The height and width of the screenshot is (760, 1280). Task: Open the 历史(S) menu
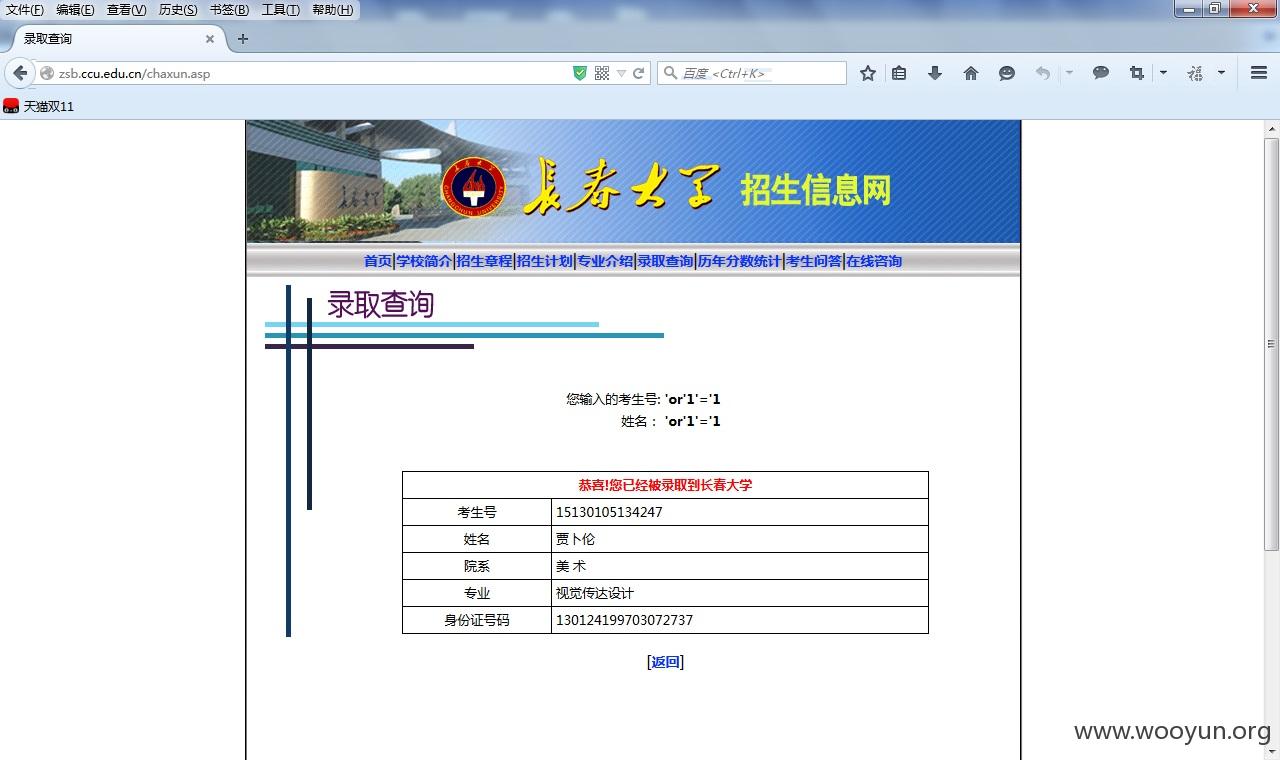(x=178, y=10)
